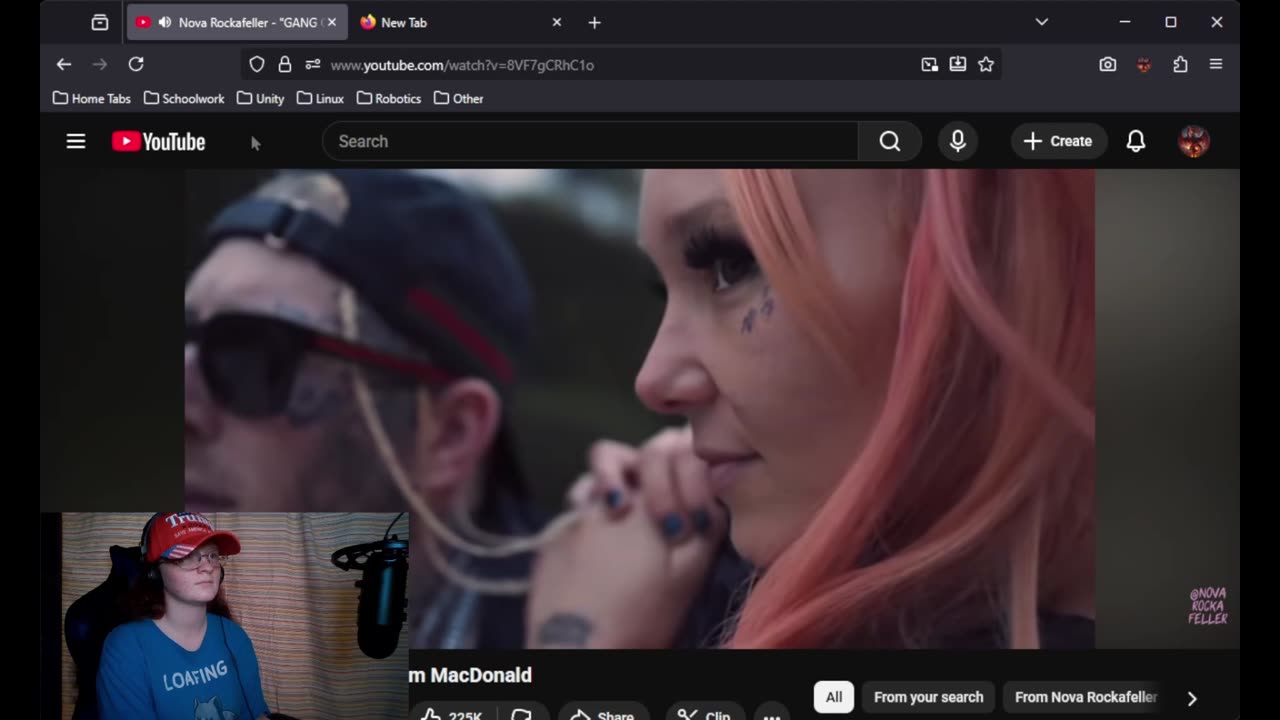Click the video title ending in MacDonald

point(470,675)
